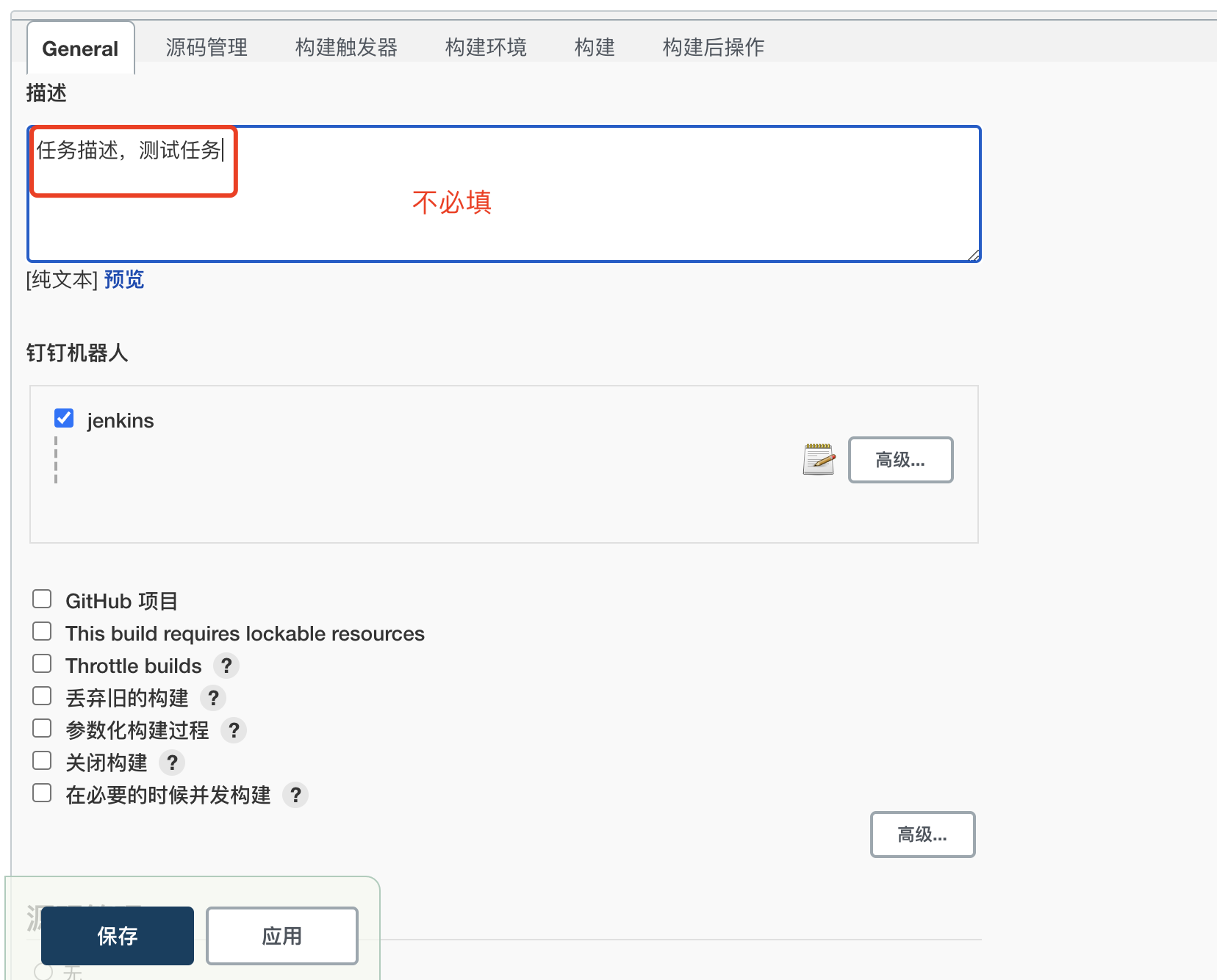Show help for 关闭构建

[x=172, y=763]
